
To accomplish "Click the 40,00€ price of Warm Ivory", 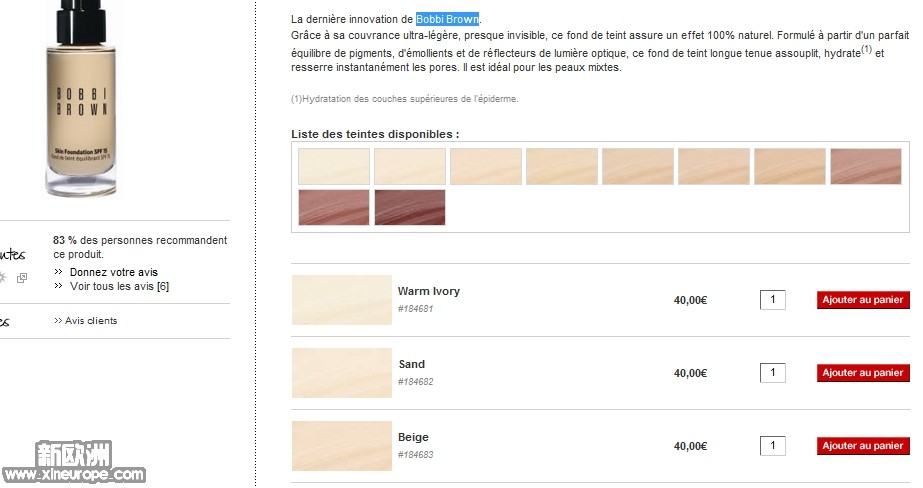I will tap(690, 300).
